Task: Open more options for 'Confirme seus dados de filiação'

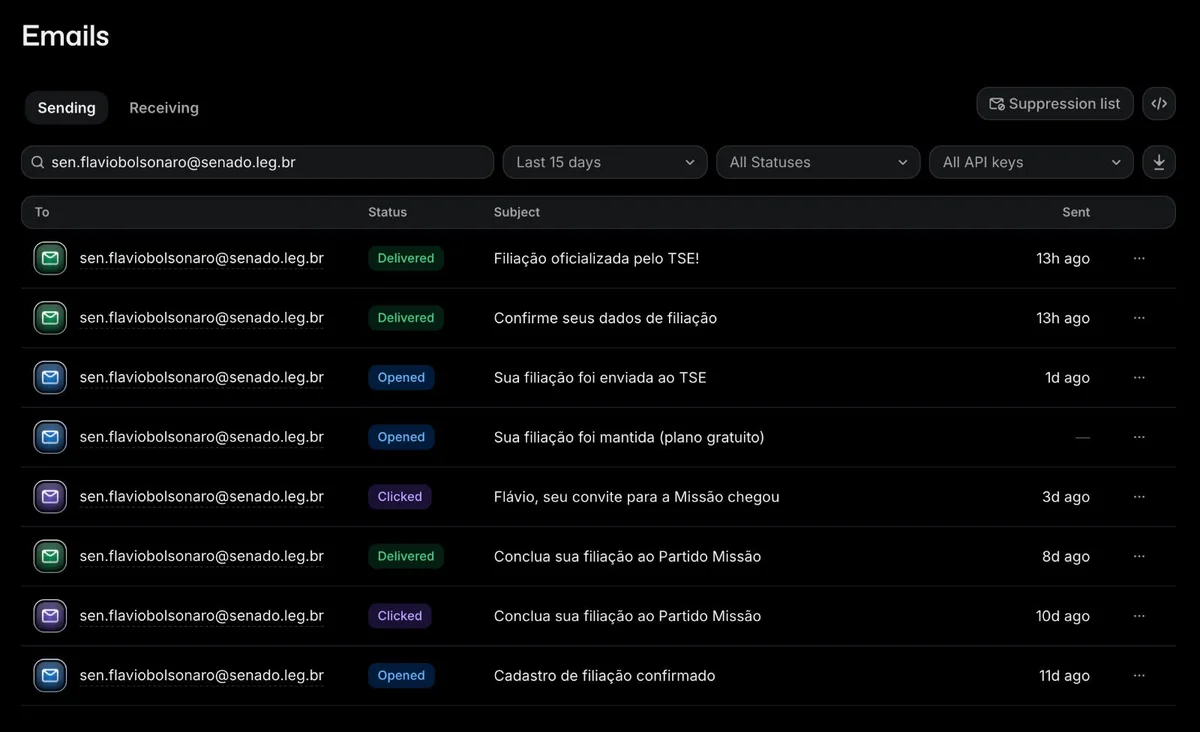Action: (1139, 318)
